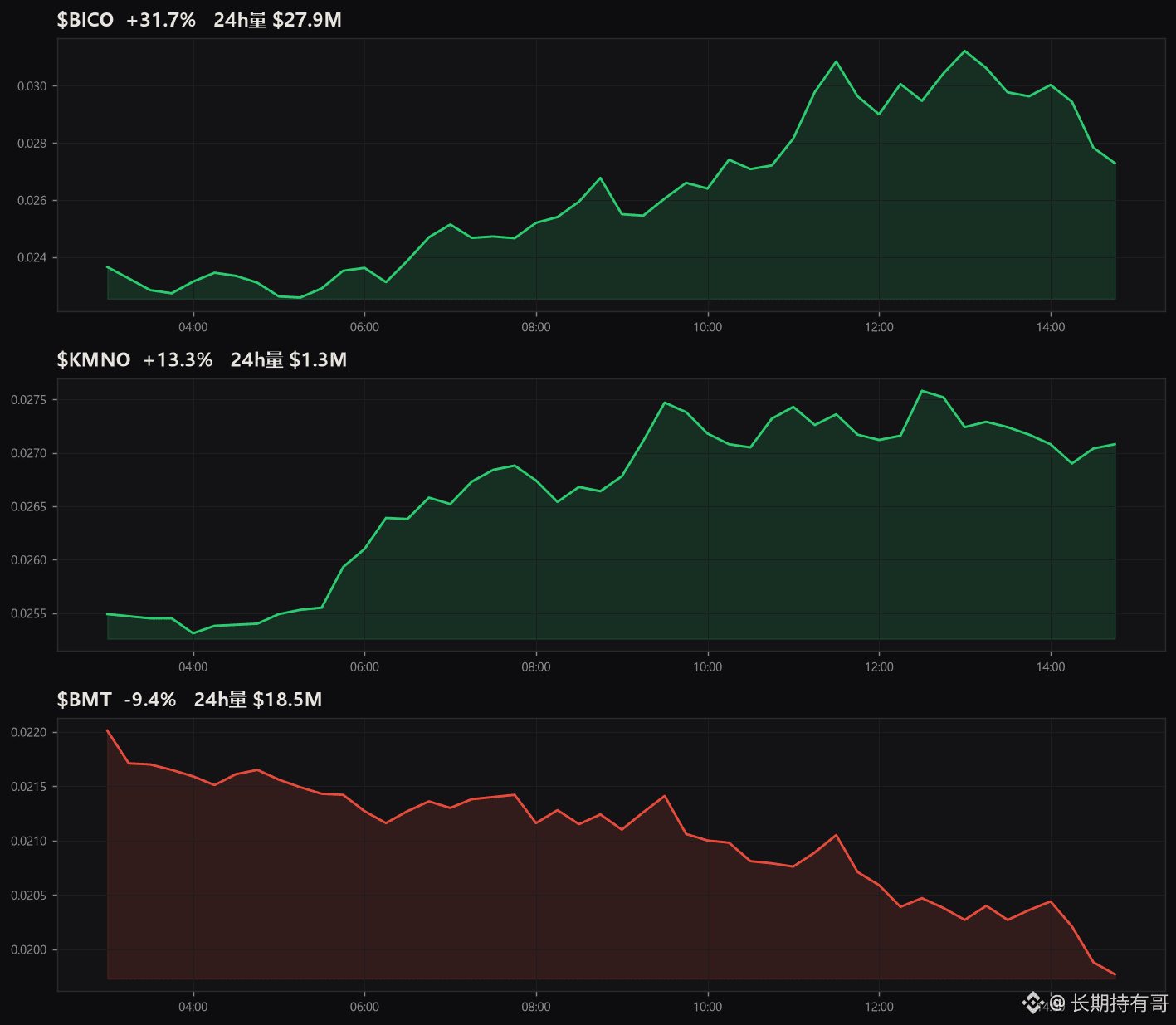
Task: Click the 0.0220 y-axis label in BMT chart
Action: point(29,733)
